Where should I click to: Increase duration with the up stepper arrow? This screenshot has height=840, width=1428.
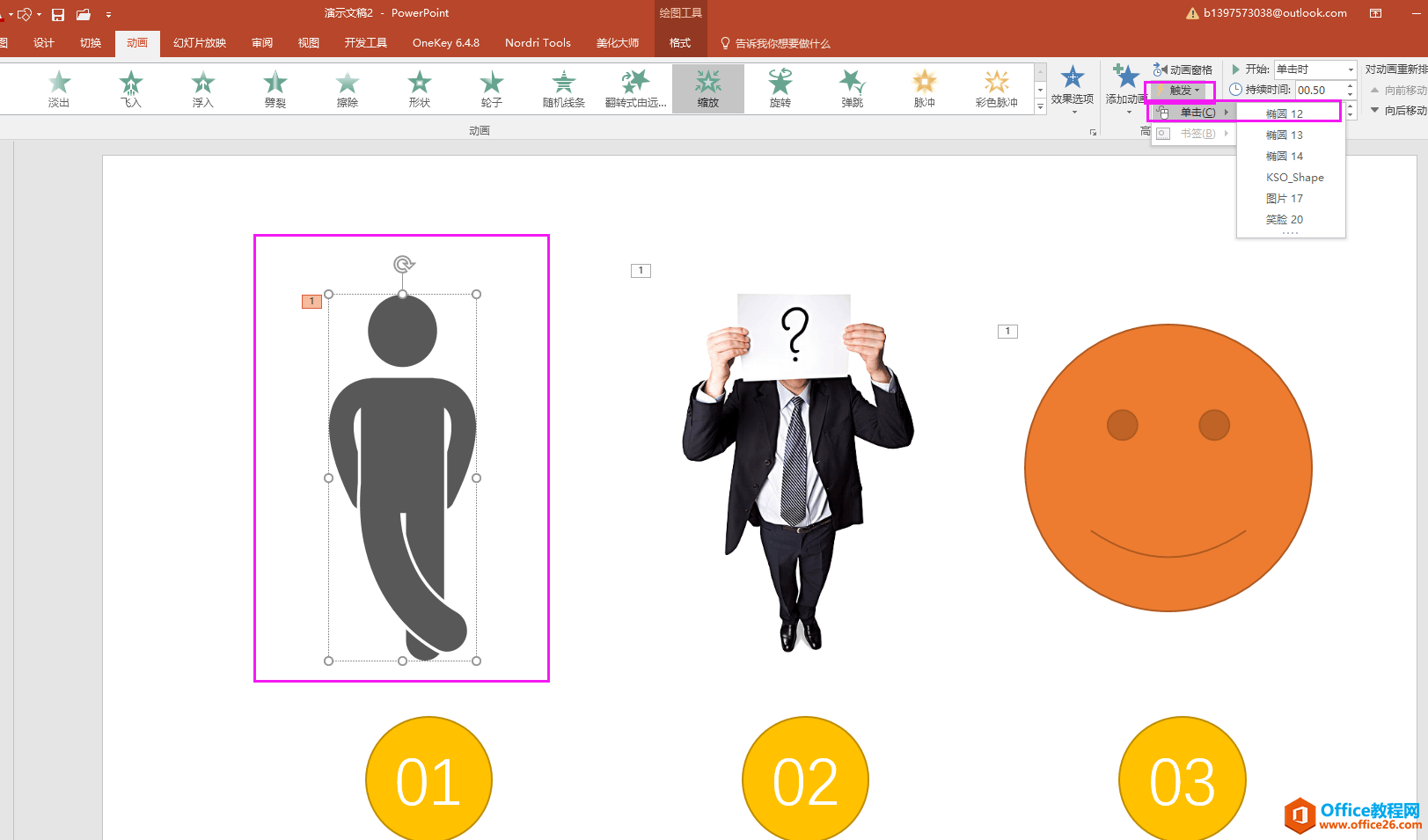pyautogui.click(x=1350, y=85)
